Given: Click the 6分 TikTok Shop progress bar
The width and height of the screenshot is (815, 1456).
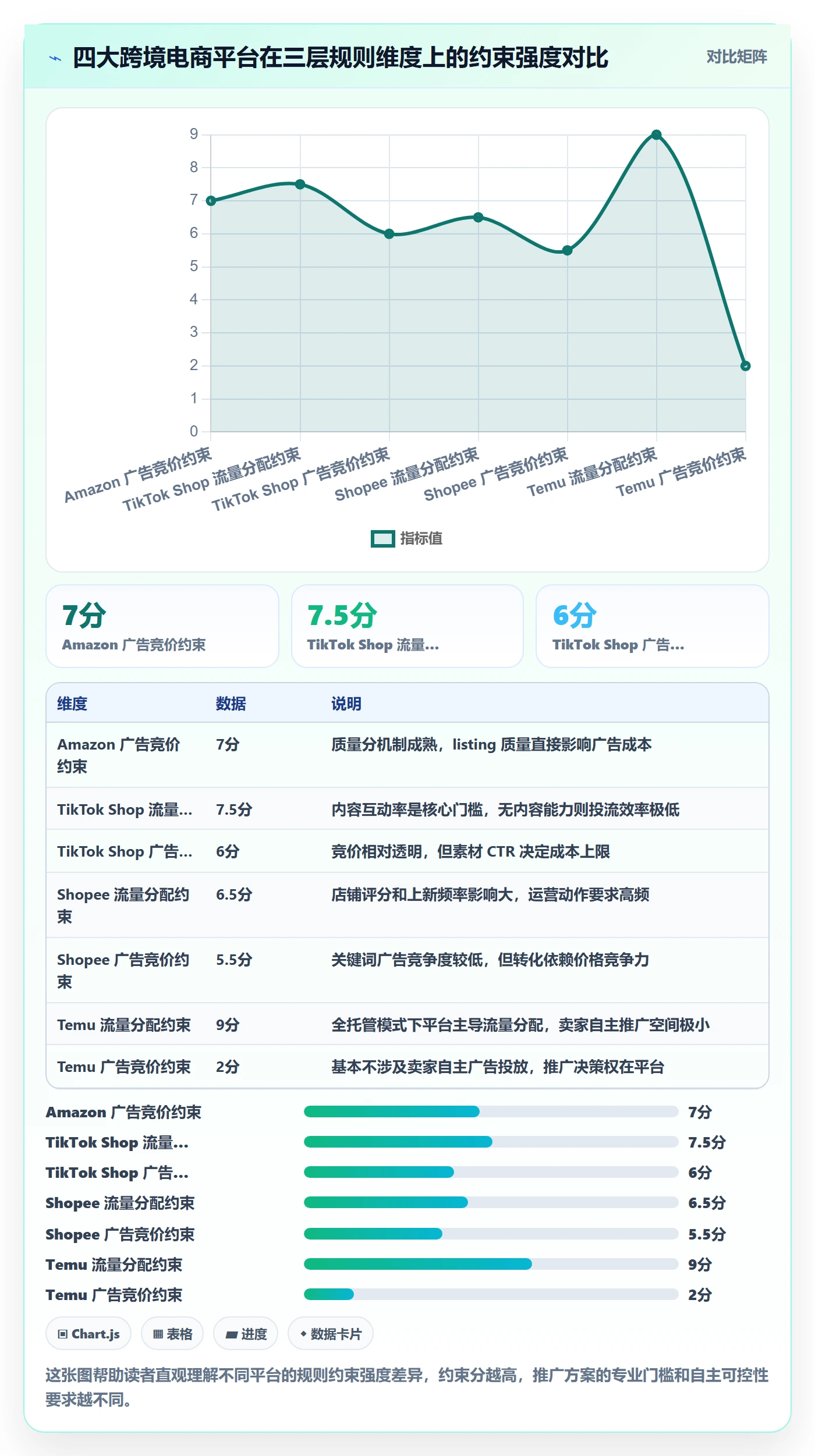Looking at the screenshot, I should click(491, 1172).
